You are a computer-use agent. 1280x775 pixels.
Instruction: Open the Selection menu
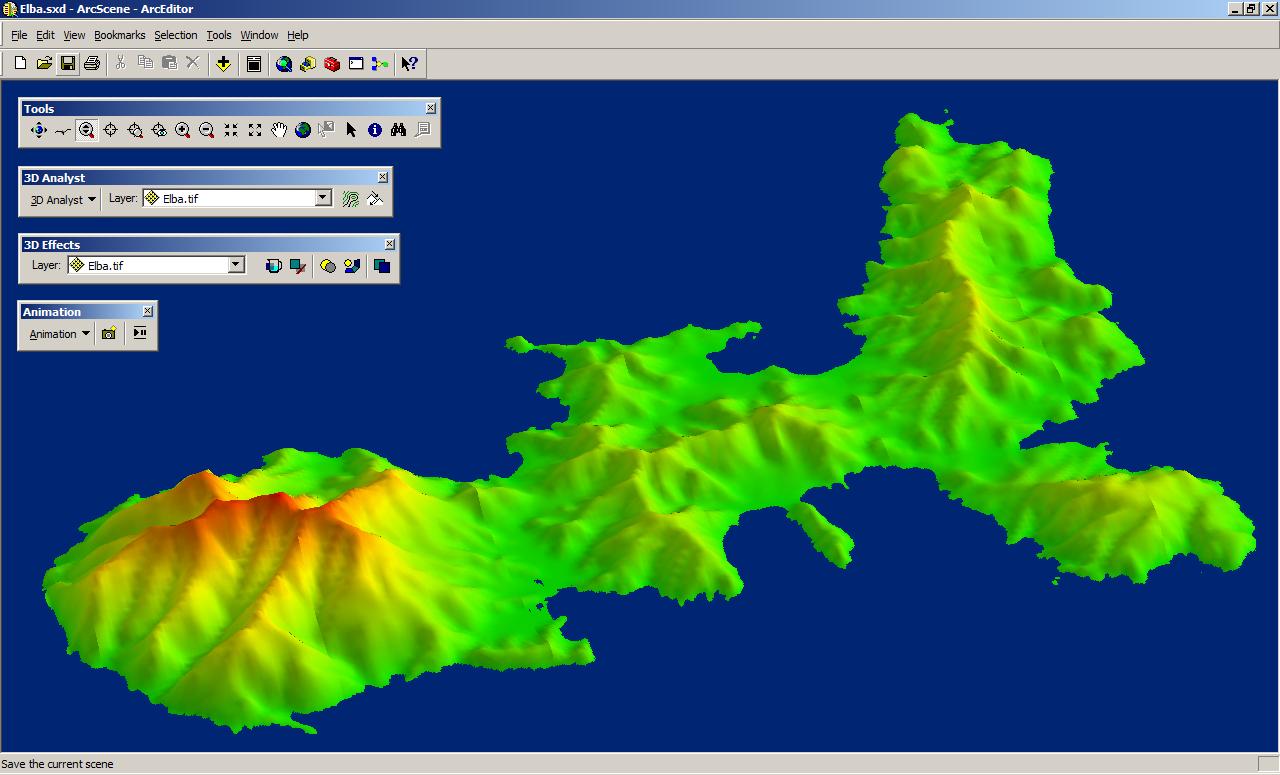pyautogui.click(x=176, y=35)
